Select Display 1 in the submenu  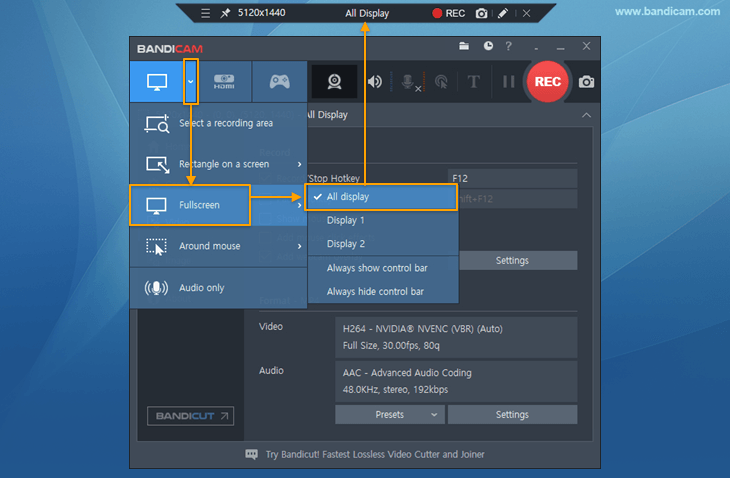(x=383, y=220)
